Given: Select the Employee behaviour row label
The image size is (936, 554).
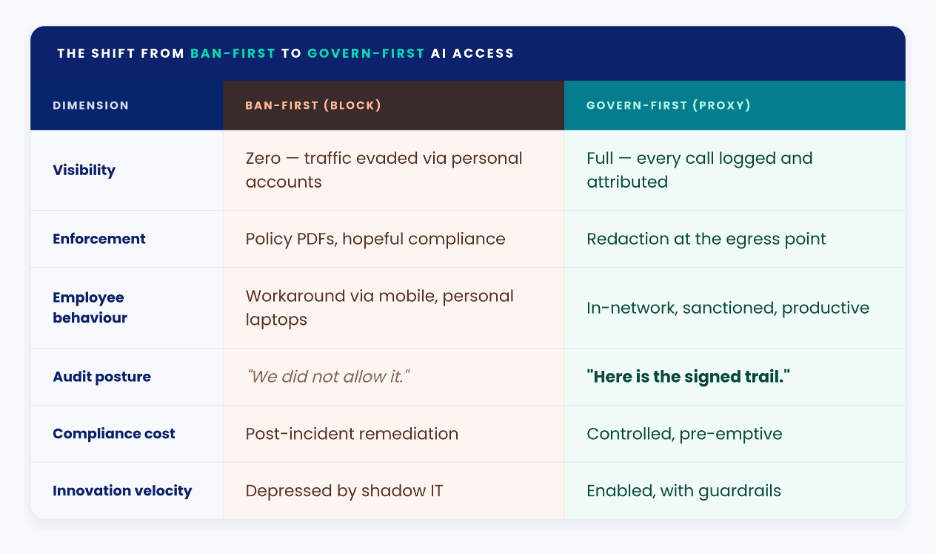Looking at the screenshot, I should [x=90, y=307].
